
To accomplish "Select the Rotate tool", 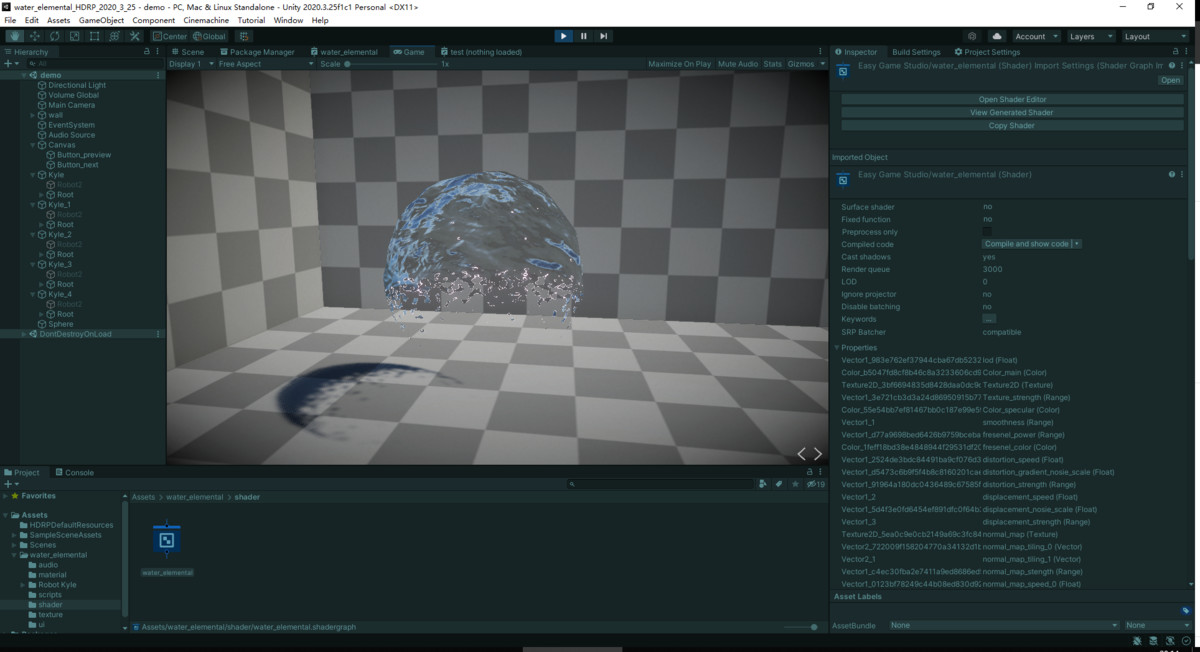I will tap(54, 36).
